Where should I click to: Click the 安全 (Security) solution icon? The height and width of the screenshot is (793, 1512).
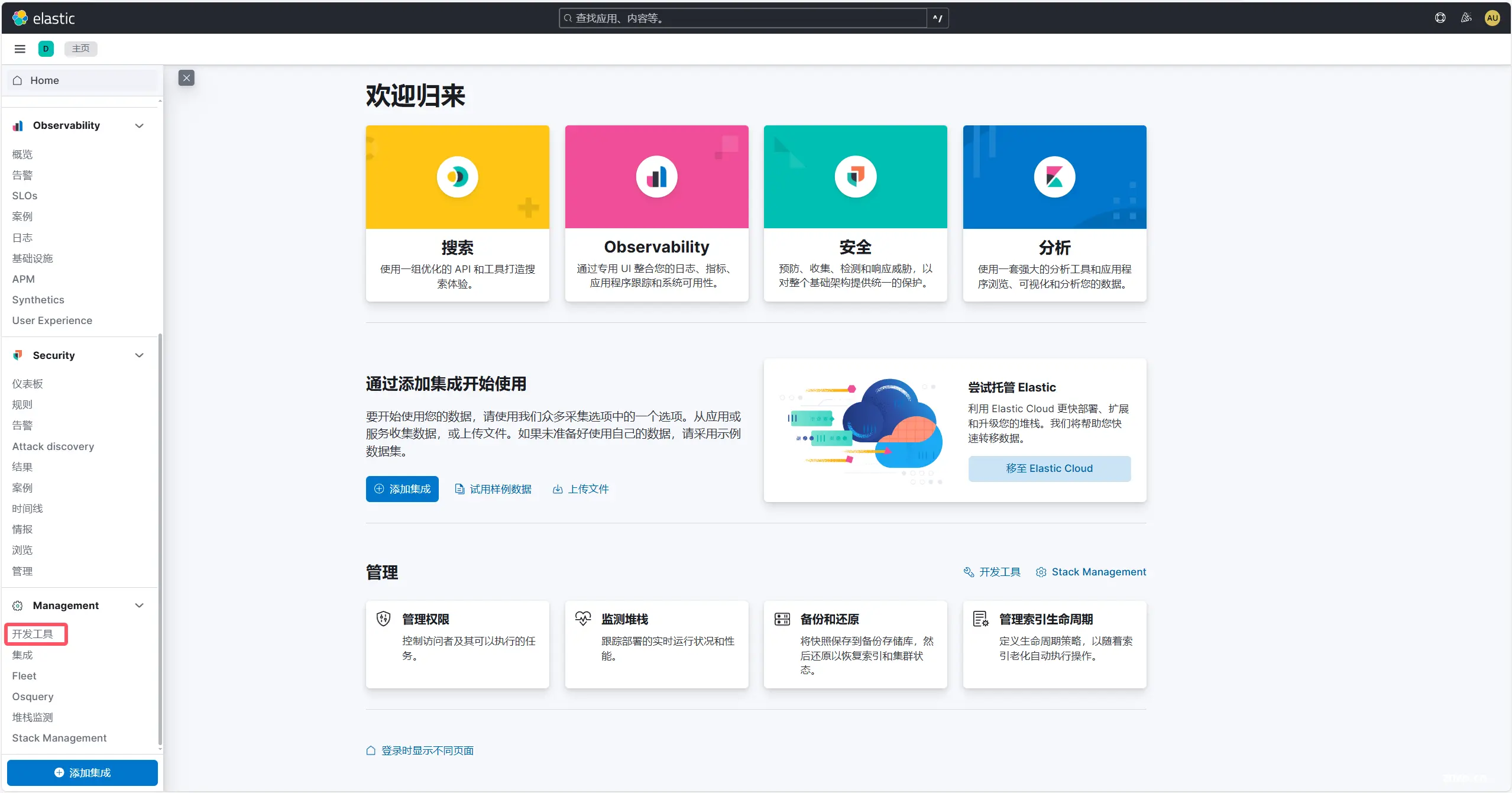(x=854, y=177)
